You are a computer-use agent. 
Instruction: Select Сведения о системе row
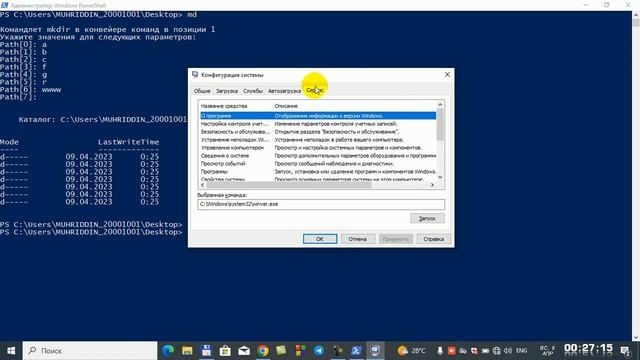pyautogui.click(x=318, y=156)
